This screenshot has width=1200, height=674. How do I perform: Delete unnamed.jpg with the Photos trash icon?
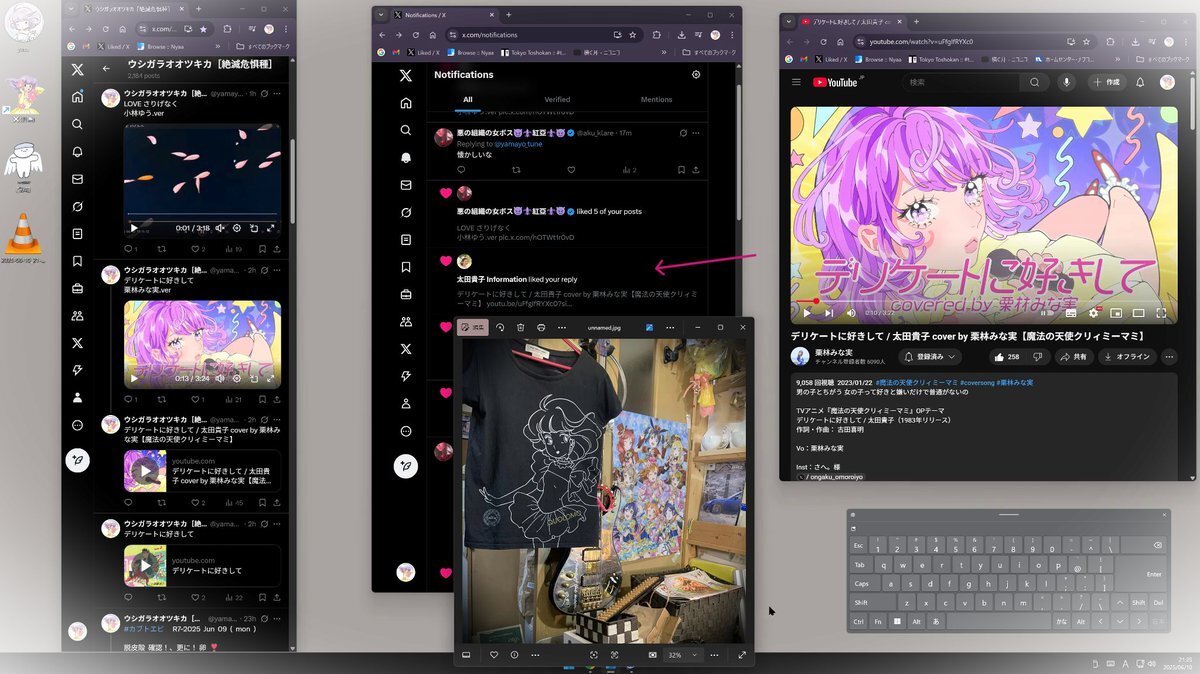coord(520,327)
